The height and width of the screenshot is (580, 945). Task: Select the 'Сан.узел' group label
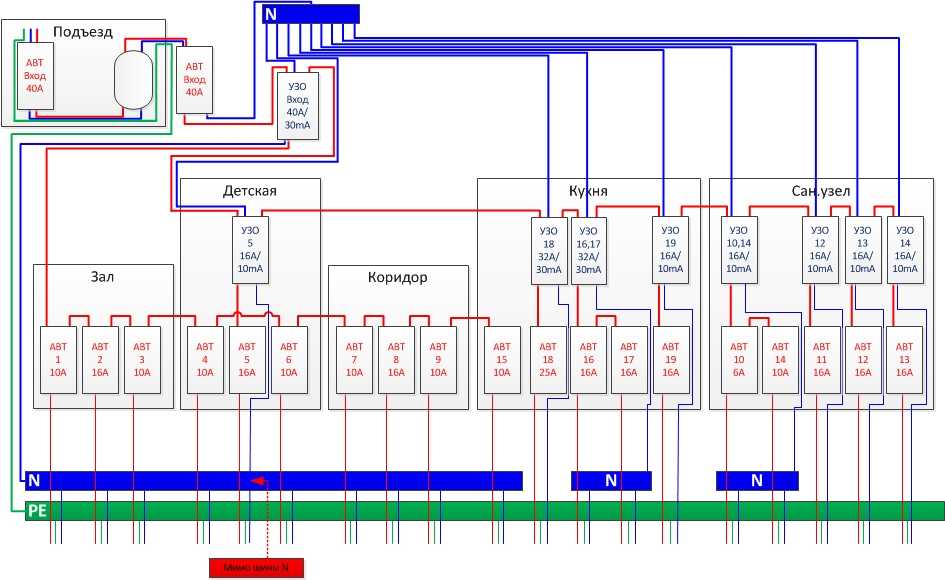pos(821,191)
